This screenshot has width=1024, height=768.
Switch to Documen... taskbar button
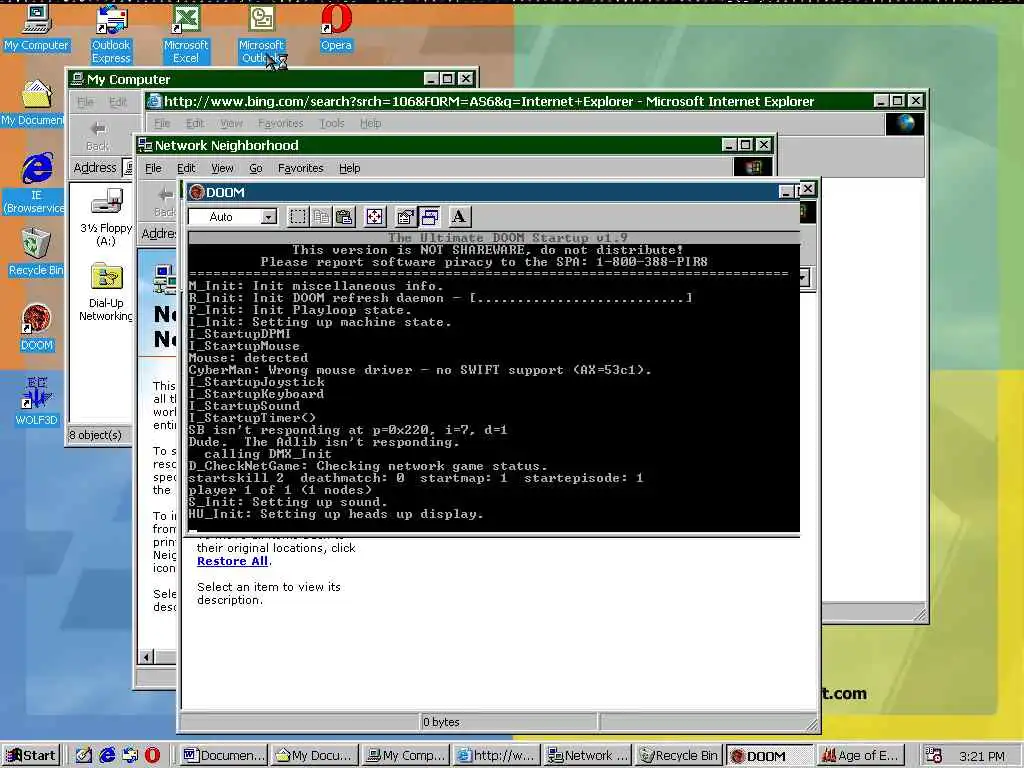pos(223,755)
